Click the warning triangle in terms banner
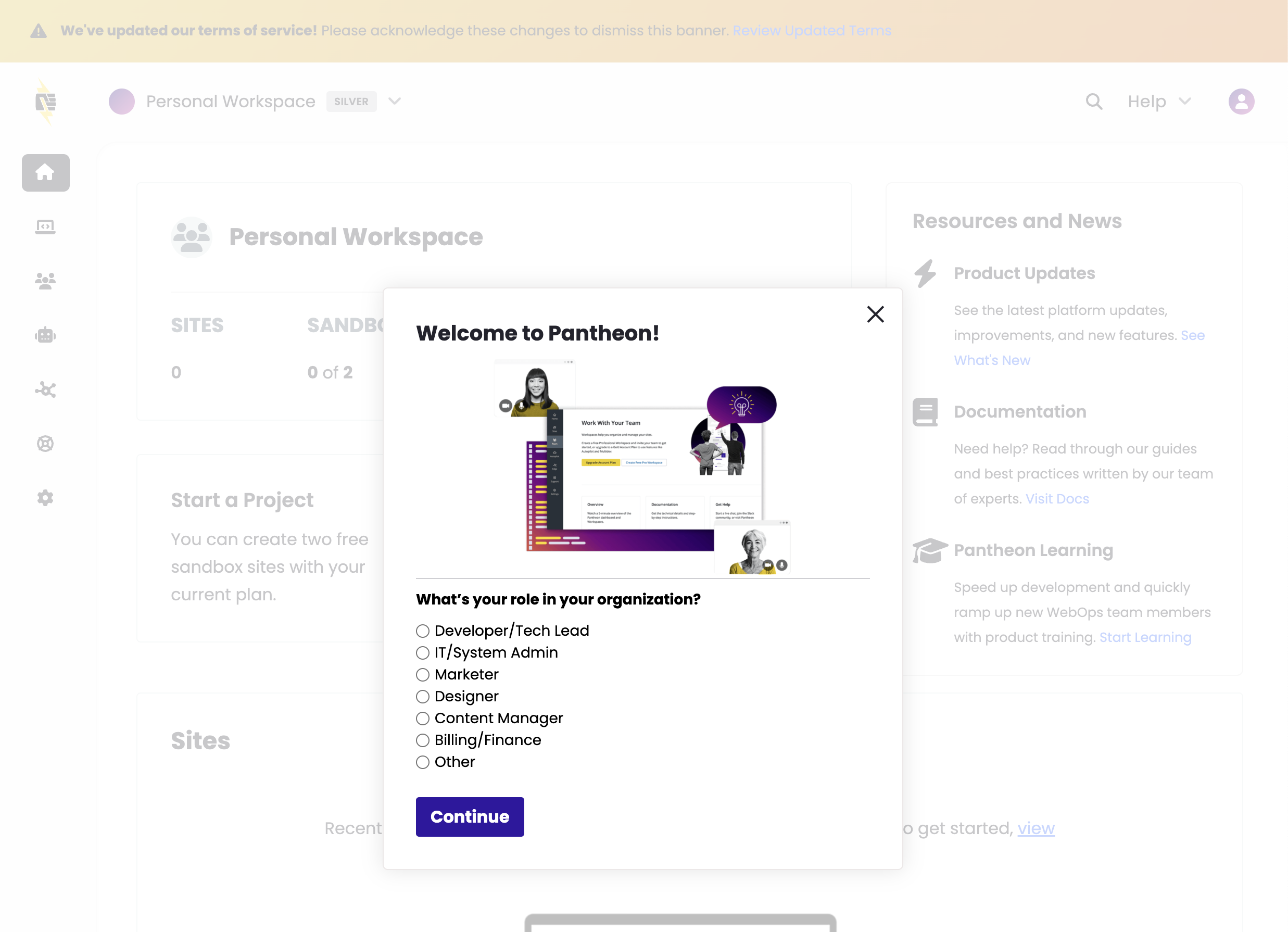 coord(39,31)
